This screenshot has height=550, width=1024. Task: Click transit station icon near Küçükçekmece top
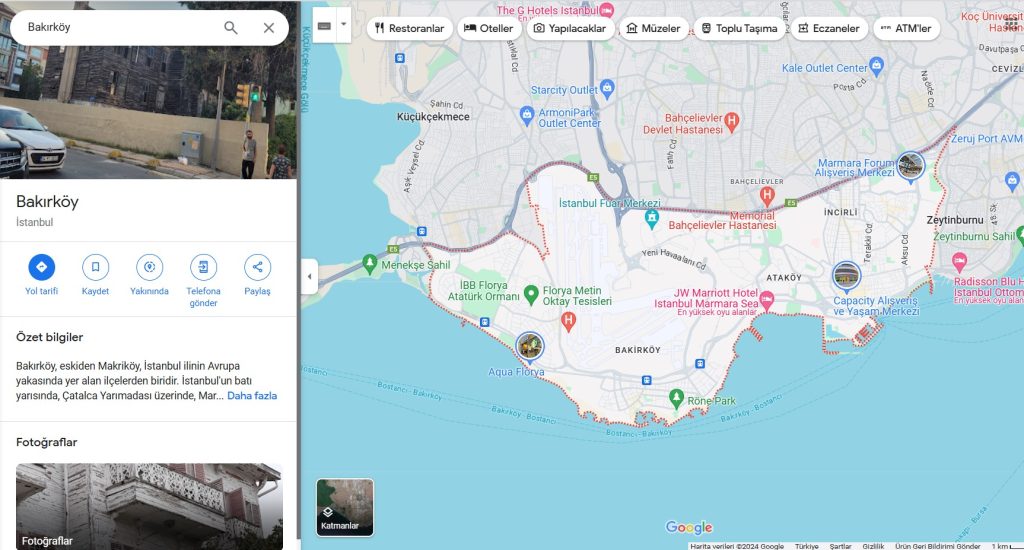coord(400,58)
